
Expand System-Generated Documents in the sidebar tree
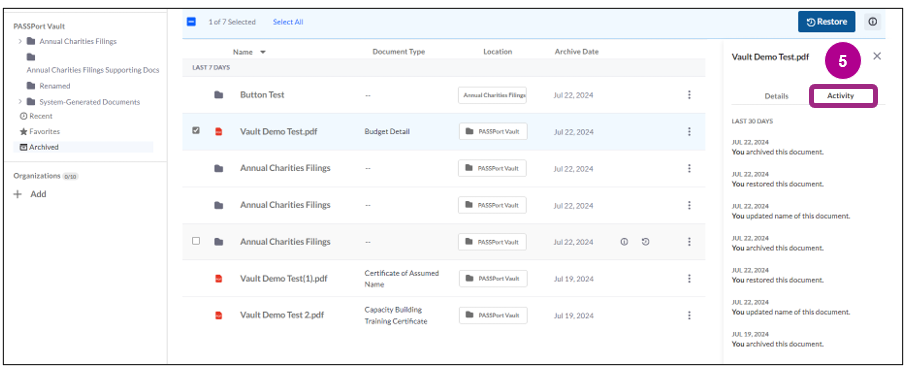pyautogui.click(x=20, y=102)
